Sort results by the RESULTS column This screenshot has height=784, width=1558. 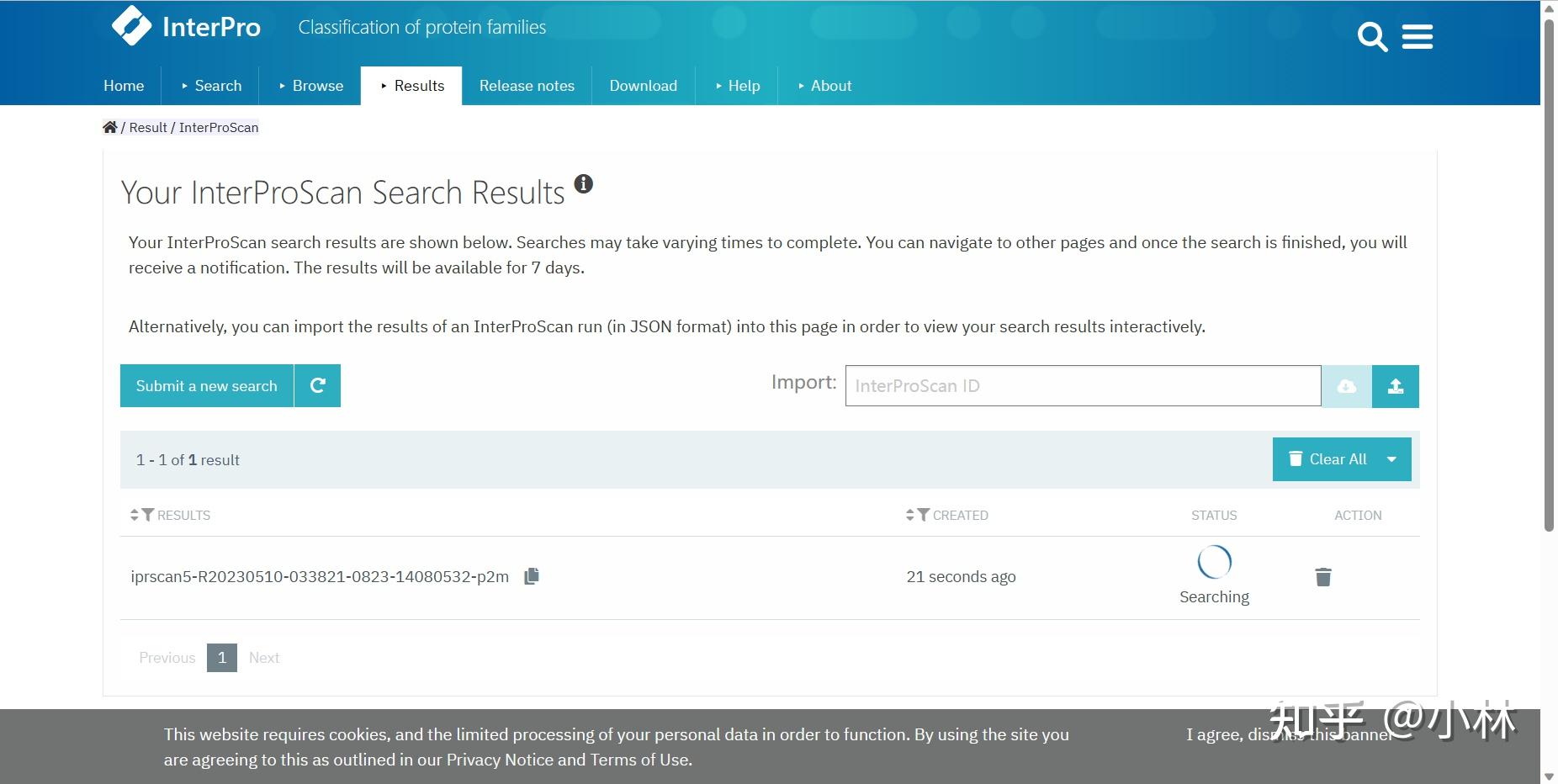pos(135,515)
